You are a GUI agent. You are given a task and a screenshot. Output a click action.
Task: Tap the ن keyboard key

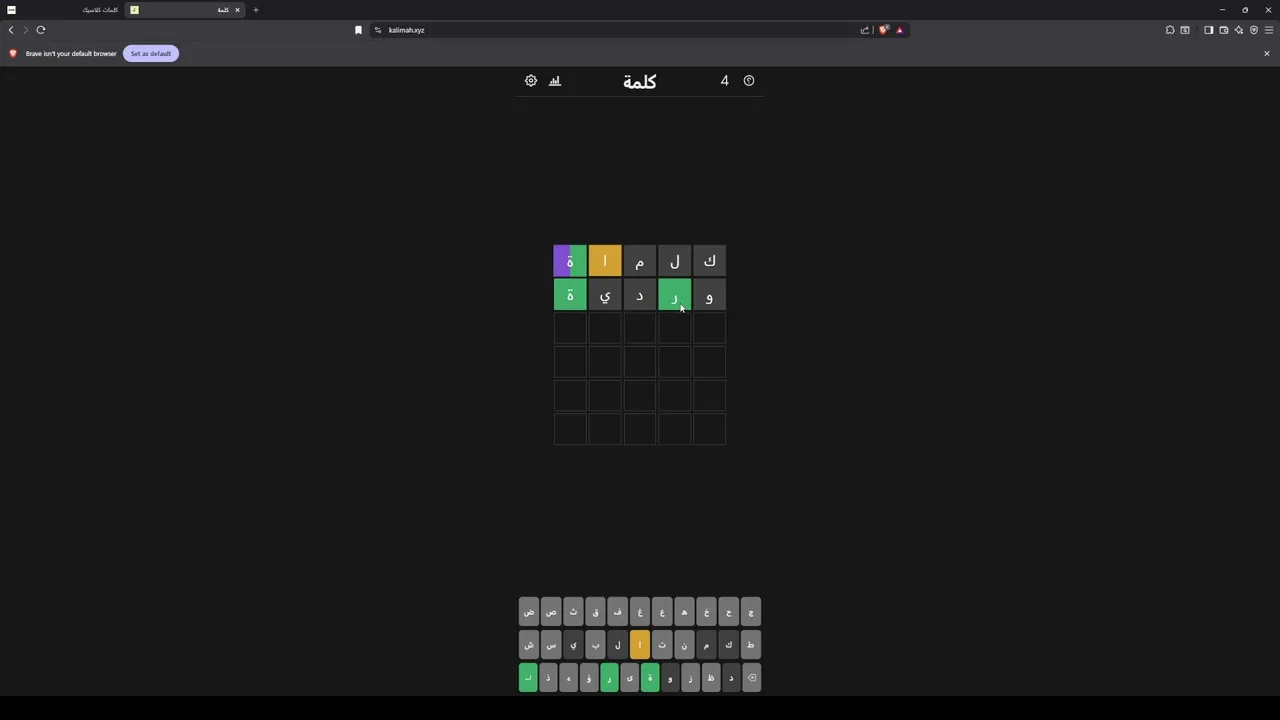[x=684, y=645]
